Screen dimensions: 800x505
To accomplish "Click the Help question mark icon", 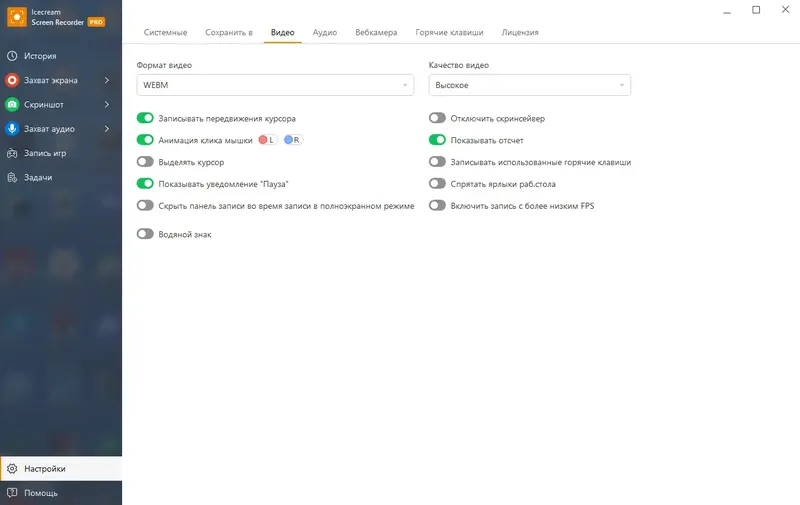I will coord(12,492).
